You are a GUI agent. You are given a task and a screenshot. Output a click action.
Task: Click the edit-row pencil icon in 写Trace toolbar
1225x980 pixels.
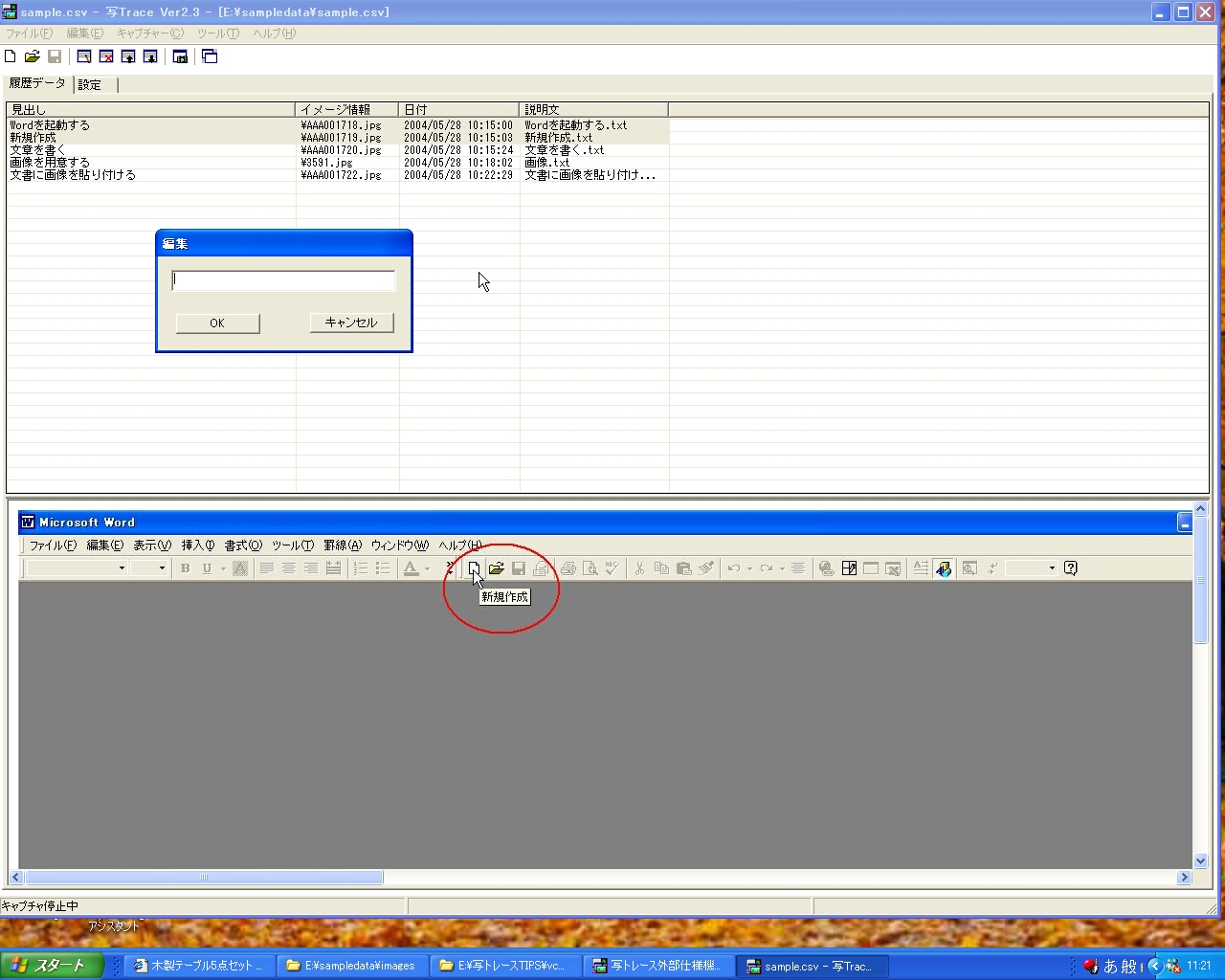(x=84, y=56)
